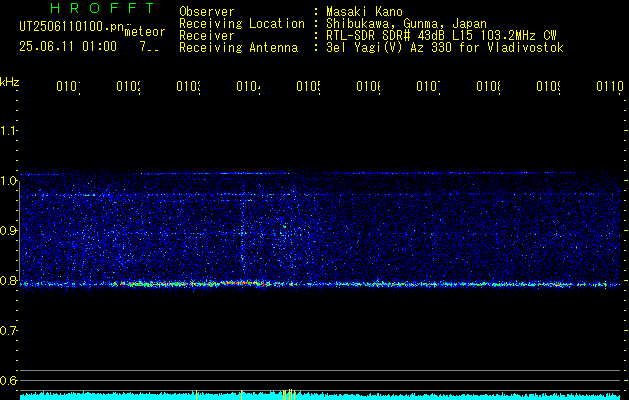Click the 0.6 frequency axis label

(x=8, y=380)
